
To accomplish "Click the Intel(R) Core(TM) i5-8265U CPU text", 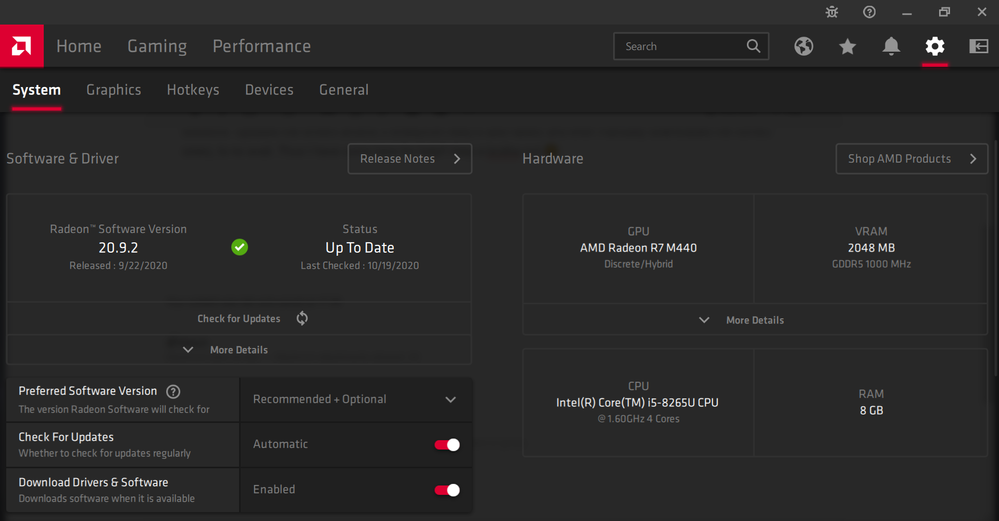I will point(637,403).
